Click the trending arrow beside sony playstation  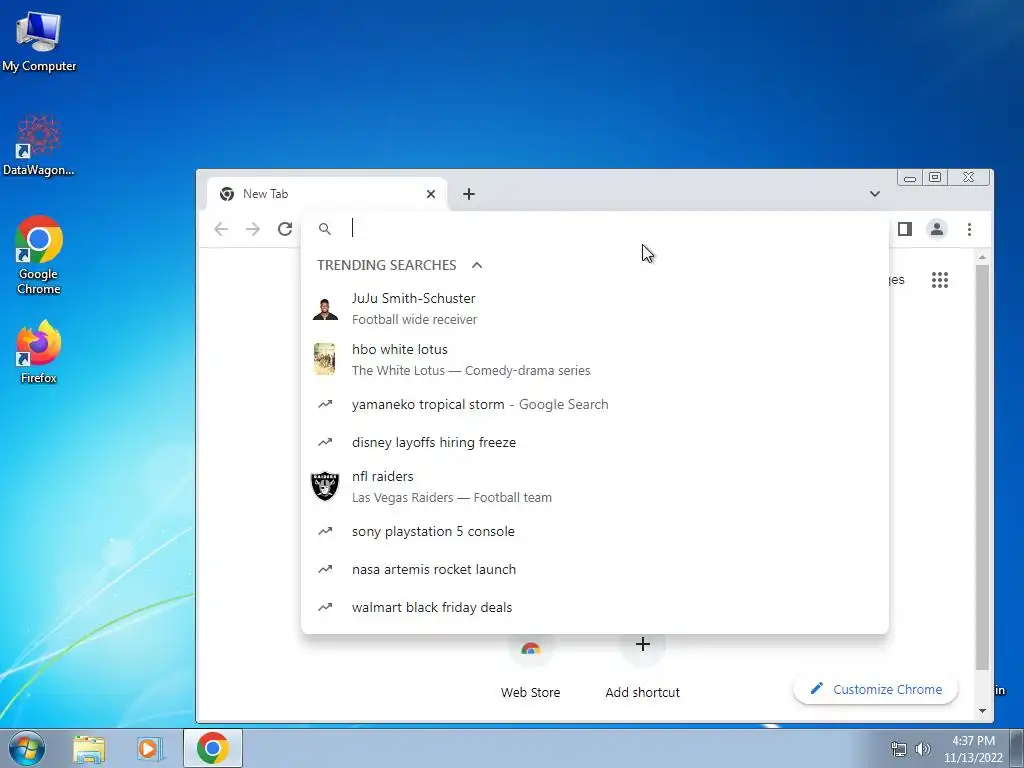tap(325, 531)
